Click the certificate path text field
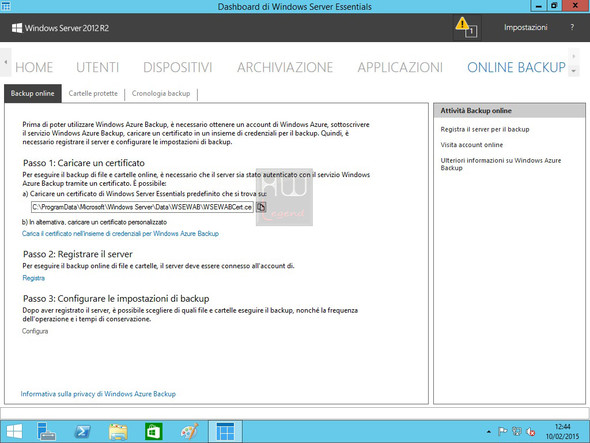This screenshot has height=443, width=590. click(x=142, y=207)
